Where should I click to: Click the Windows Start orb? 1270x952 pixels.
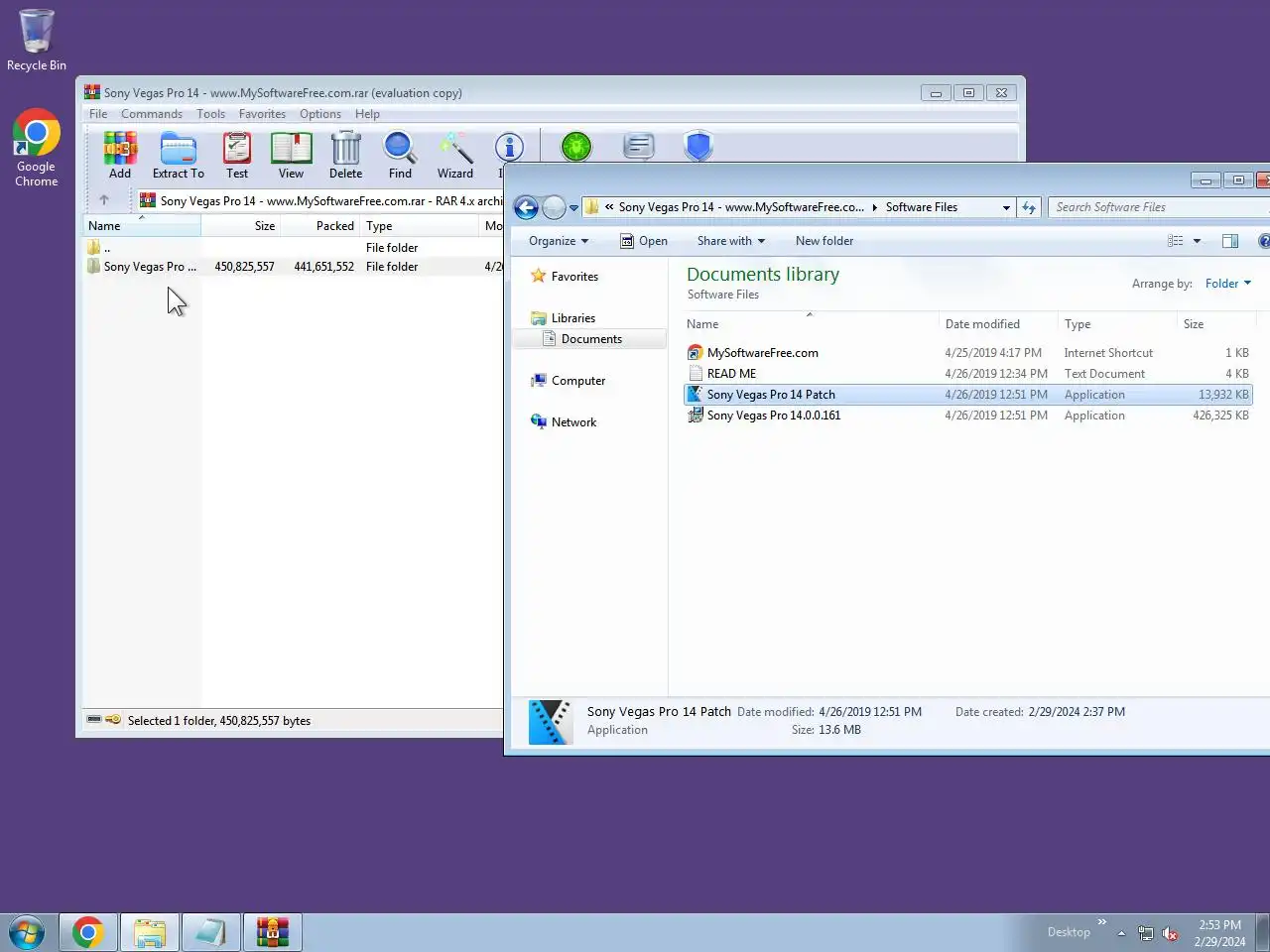[27, 933]
